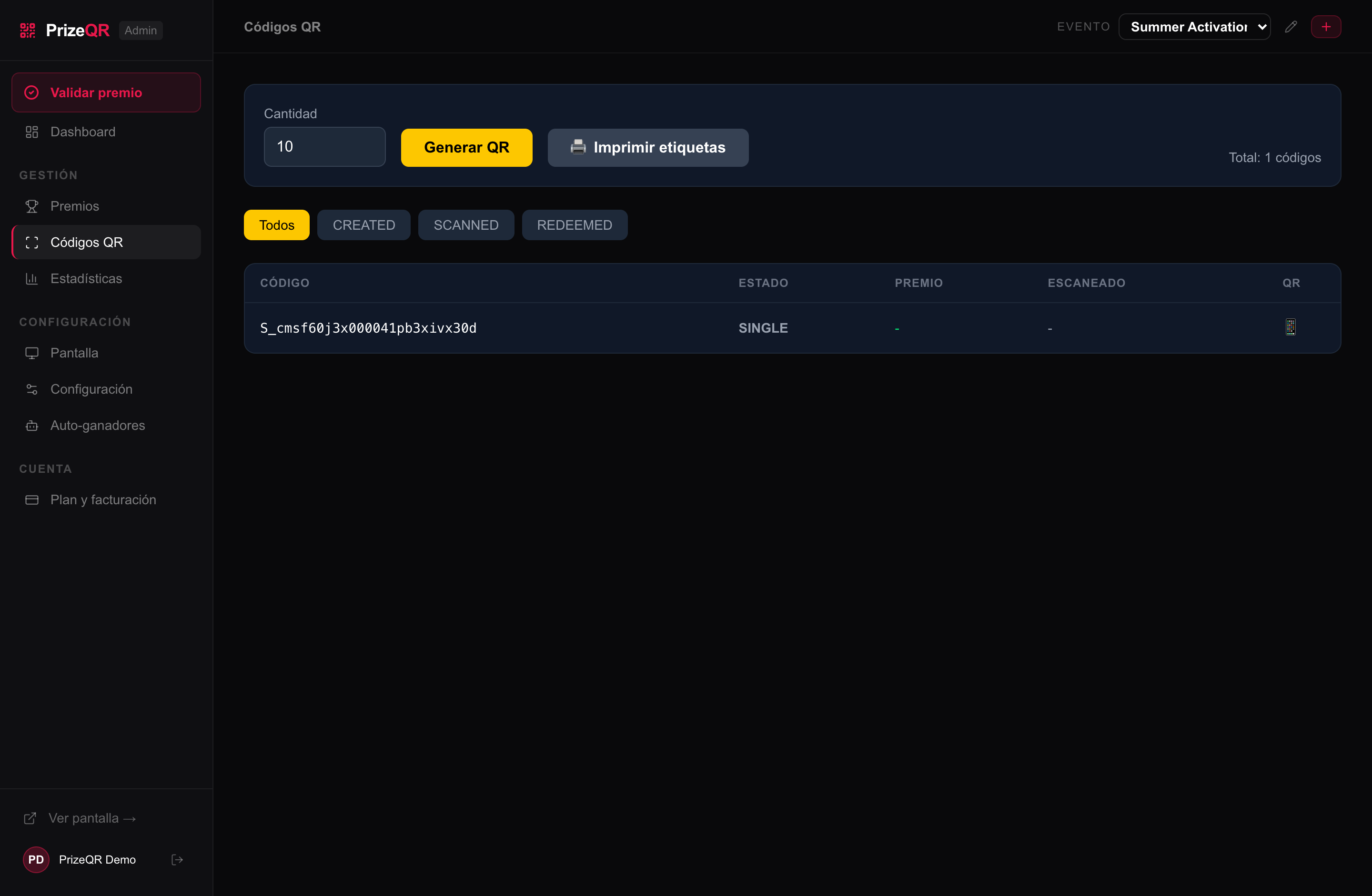The image size is (1372, 896).
Task: Show QR for code S_cmsf60j3x000041pb3xivx30d
Action: pyautogui.click(x=1291, y=327)
